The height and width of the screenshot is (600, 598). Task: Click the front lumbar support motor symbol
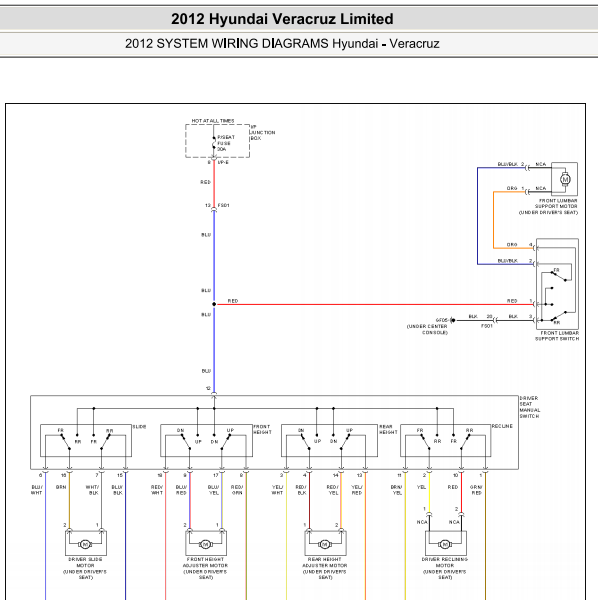pos(565,179)
